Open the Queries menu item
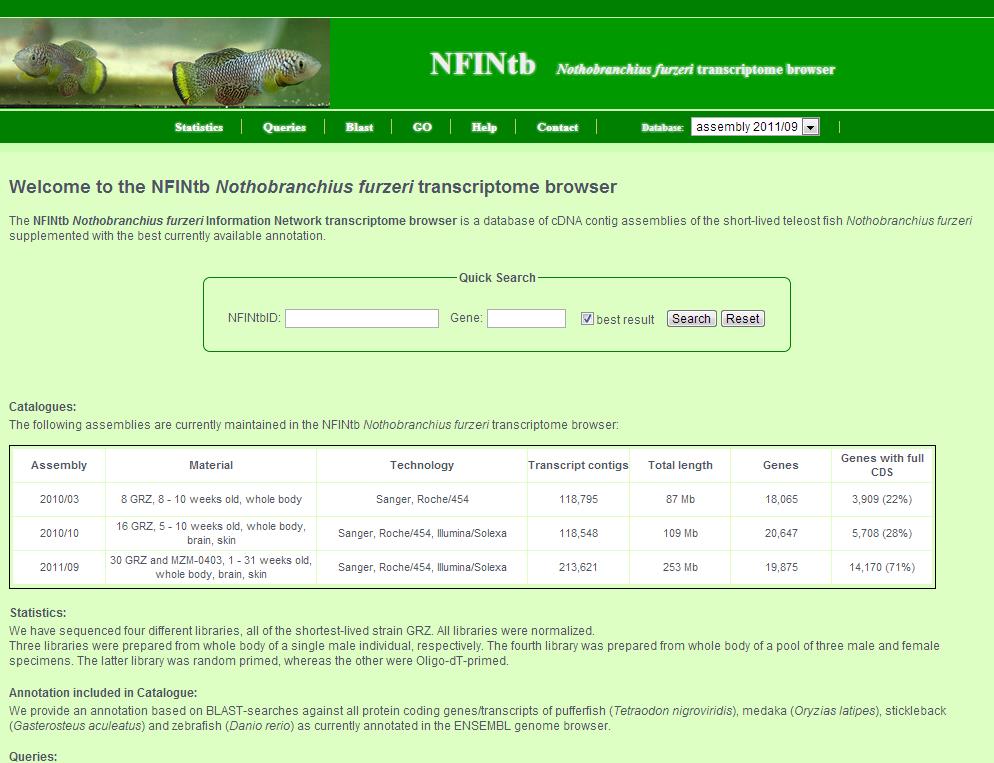 click(x=284, y=127)
